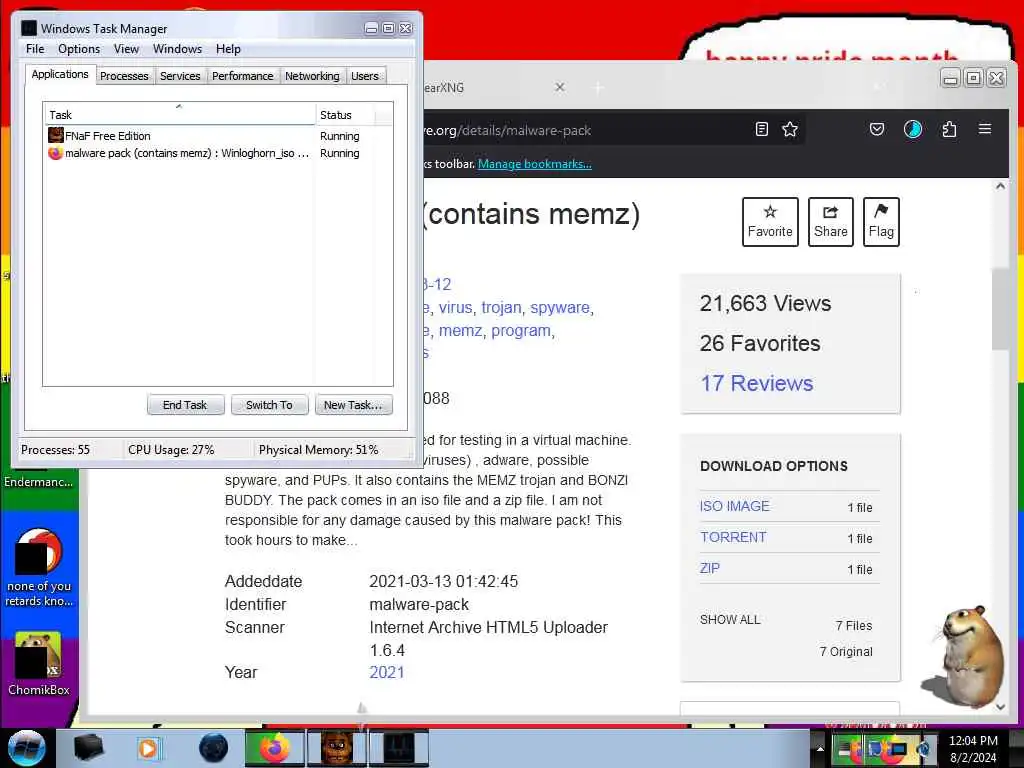Sort by the Task column header
This screenshot has height=768, width=1024.
180,115
